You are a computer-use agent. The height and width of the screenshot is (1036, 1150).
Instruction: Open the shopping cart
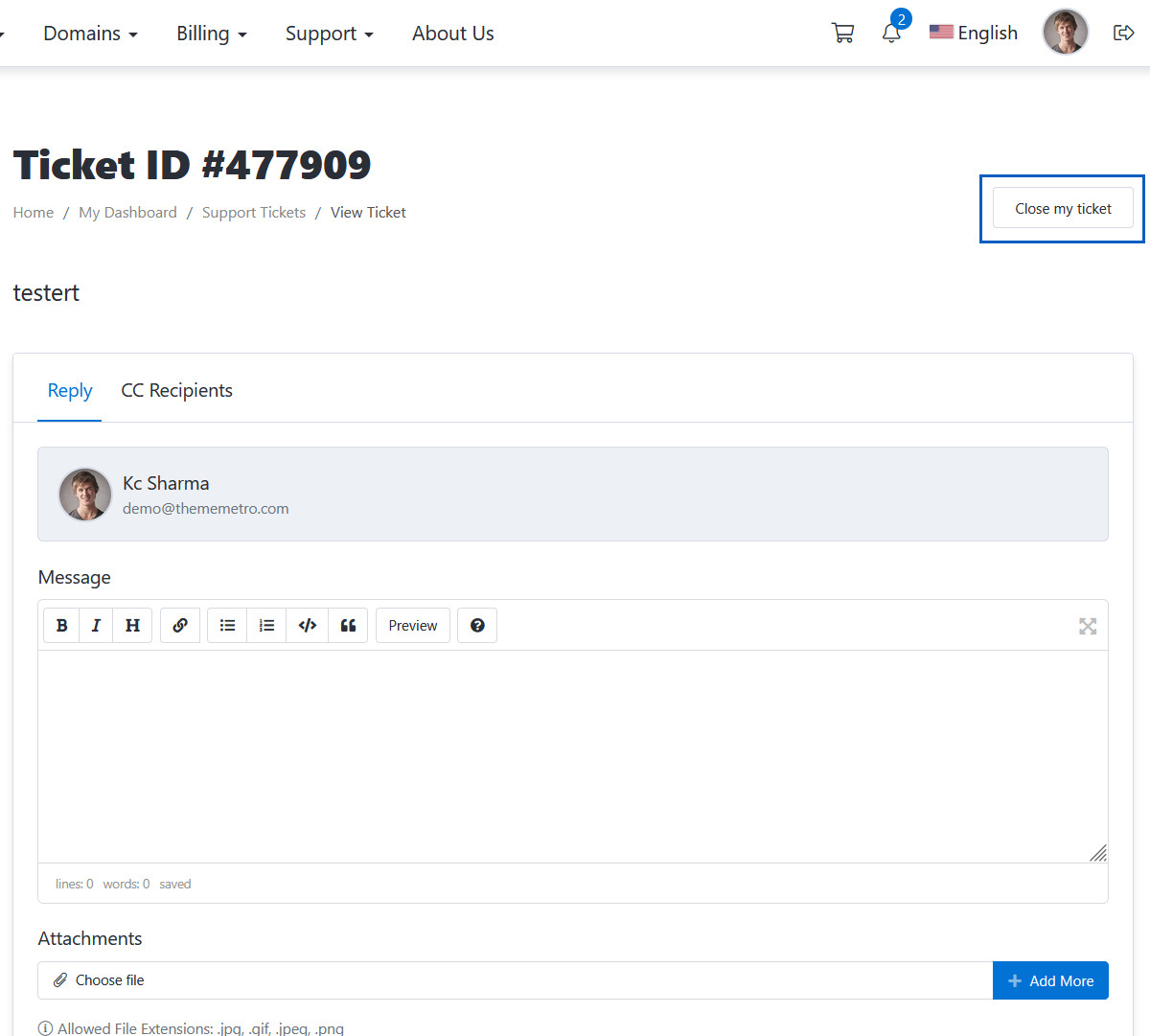point(842,34)
